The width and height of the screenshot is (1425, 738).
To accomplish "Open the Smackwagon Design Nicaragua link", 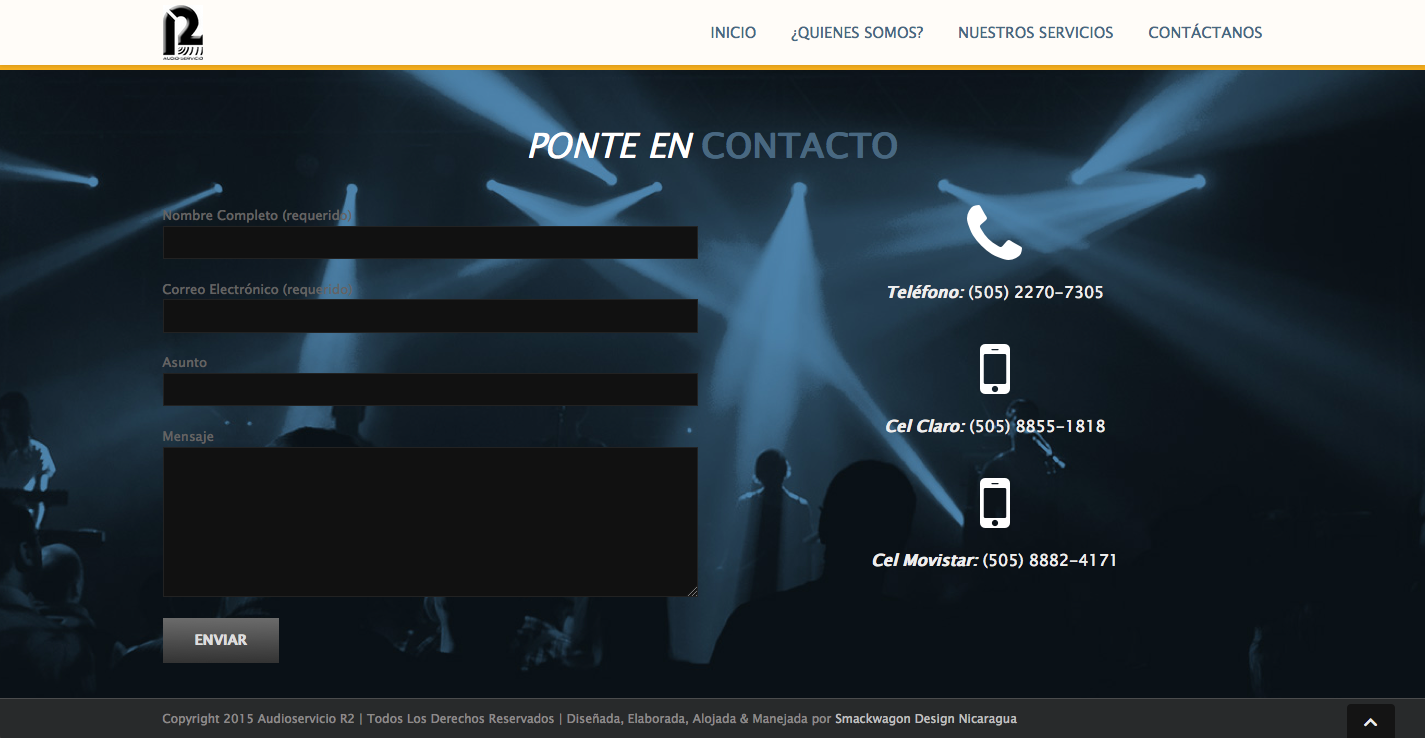I will pyautogui.click(x=926, y=719).
